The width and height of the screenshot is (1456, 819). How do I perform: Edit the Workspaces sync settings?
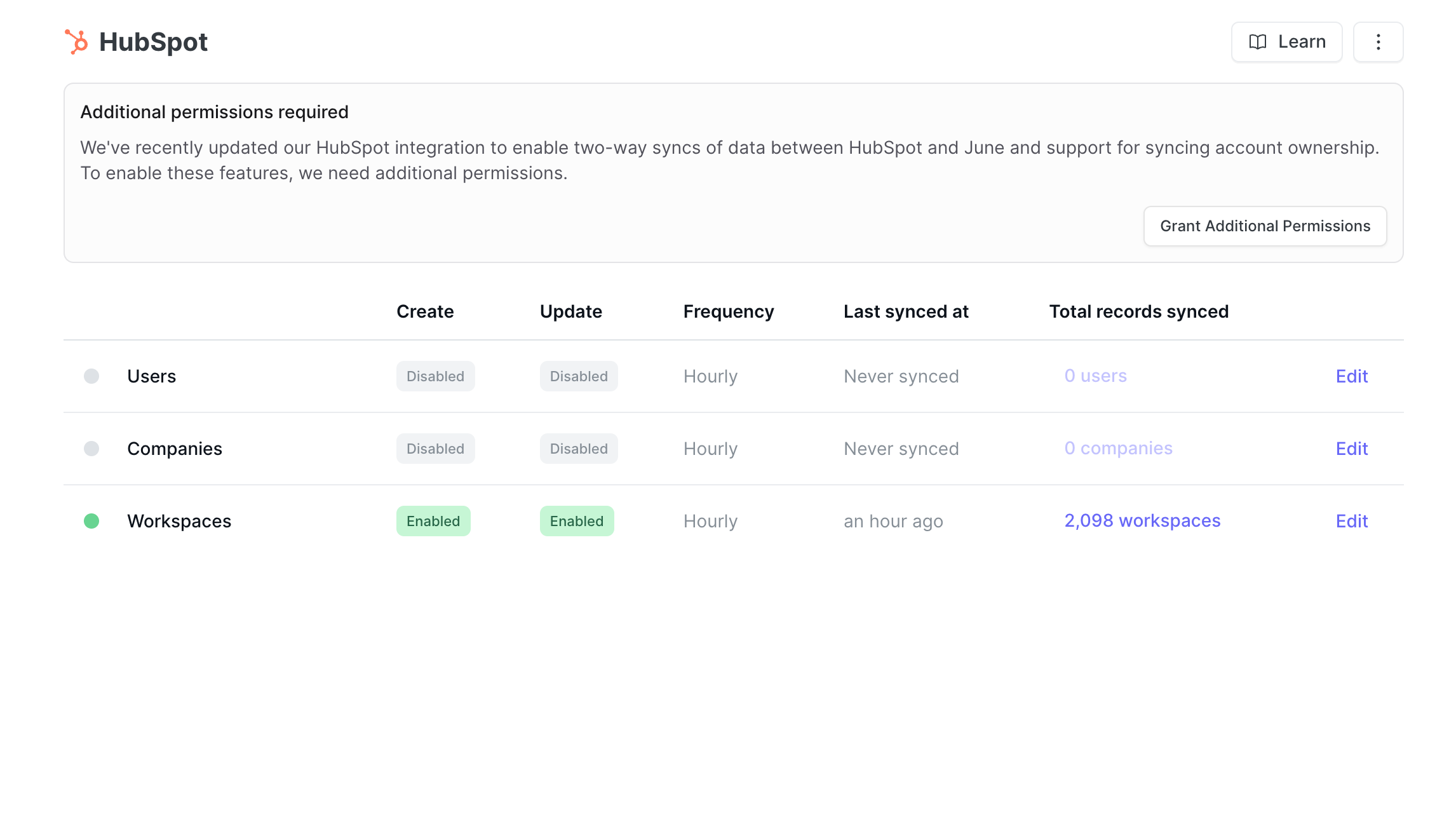point(1351,521)
